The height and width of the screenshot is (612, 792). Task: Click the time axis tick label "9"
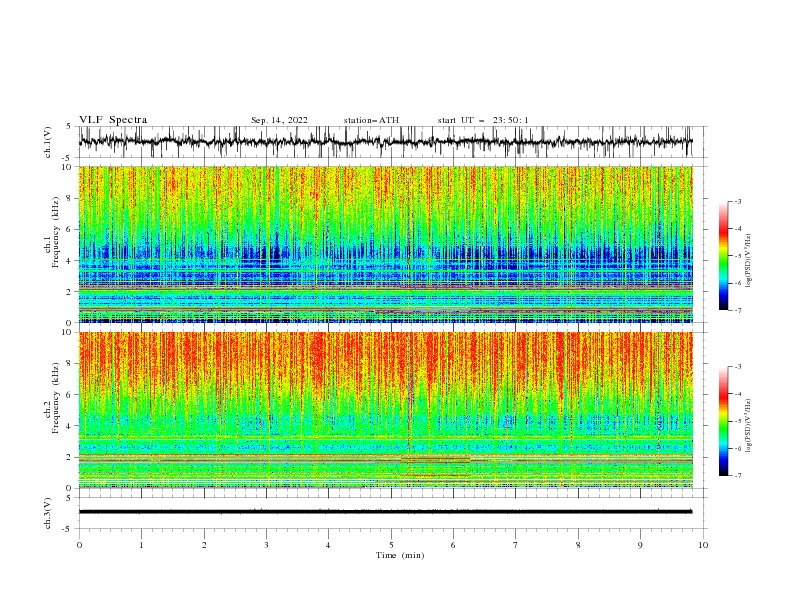tap(640, 545)
